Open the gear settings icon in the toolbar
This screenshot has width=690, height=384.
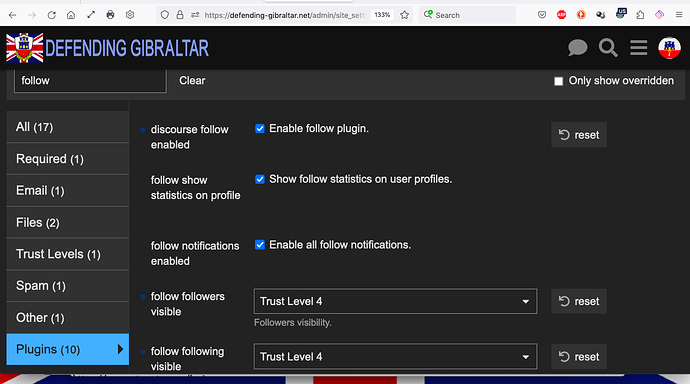click(x=130, y=15)
